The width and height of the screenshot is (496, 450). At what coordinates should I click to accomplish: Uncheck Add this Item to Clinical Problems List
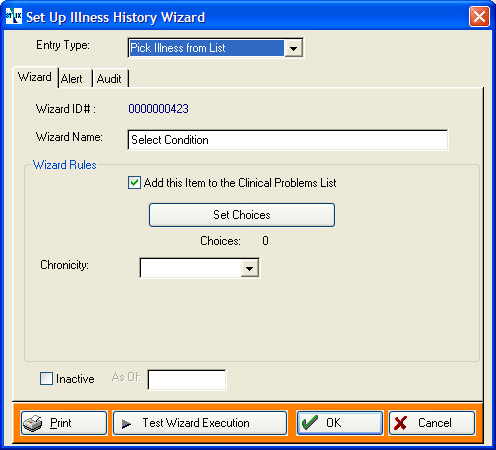[x=134, y=183]
